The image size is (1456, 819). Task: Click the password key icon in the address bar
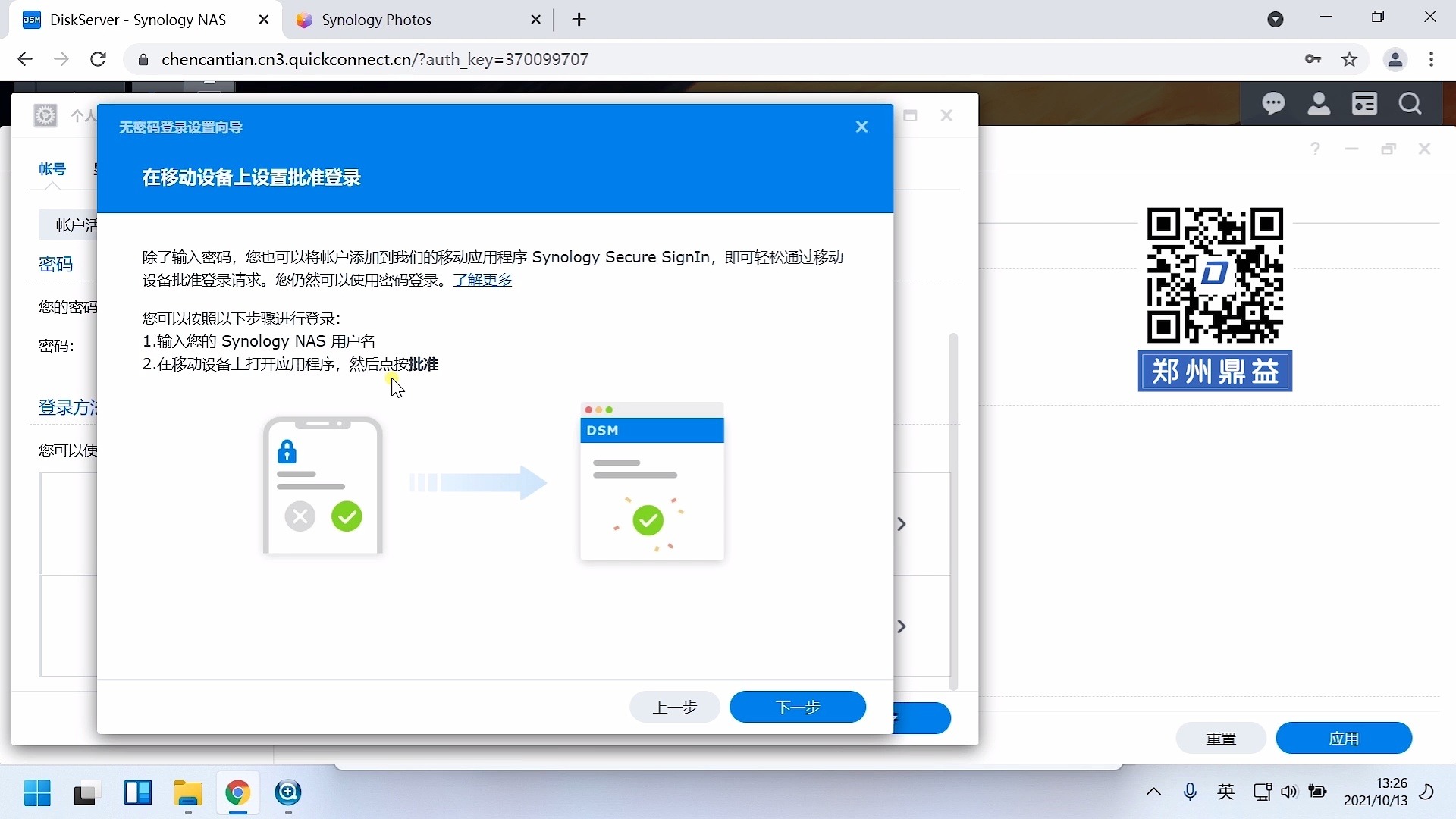[1313, 58]
